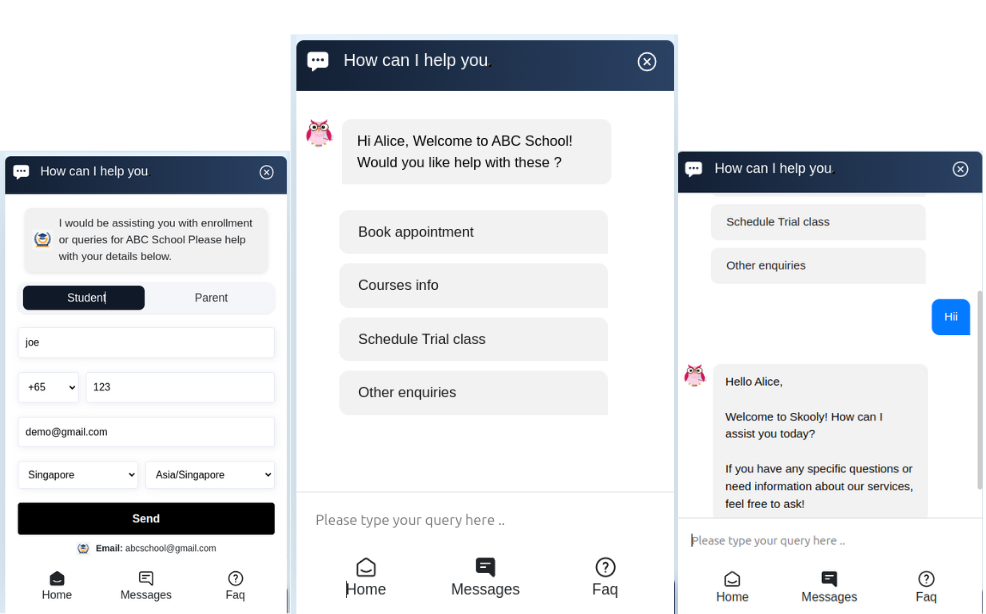The image size is (986, 614).
Task: Click the Home icon in left form widget
Action: (x=57, y=578)
